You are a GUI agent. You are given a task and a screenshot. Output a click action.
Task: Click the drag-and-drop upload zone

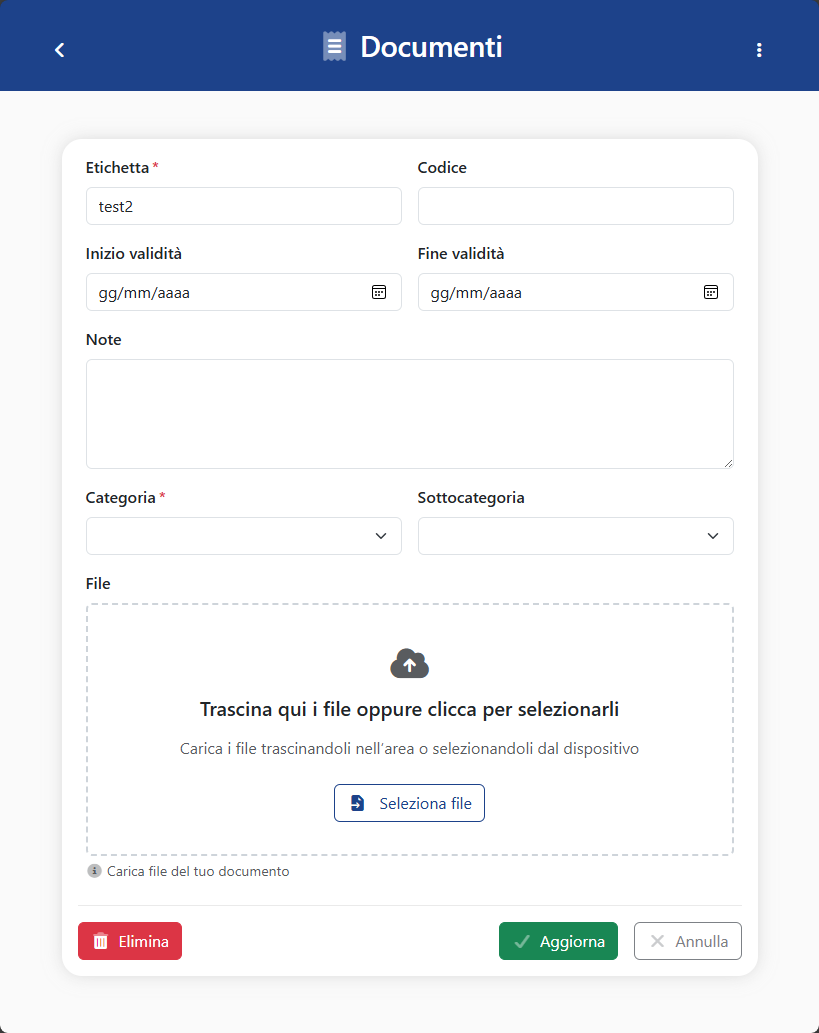click(x=409, y=730)
